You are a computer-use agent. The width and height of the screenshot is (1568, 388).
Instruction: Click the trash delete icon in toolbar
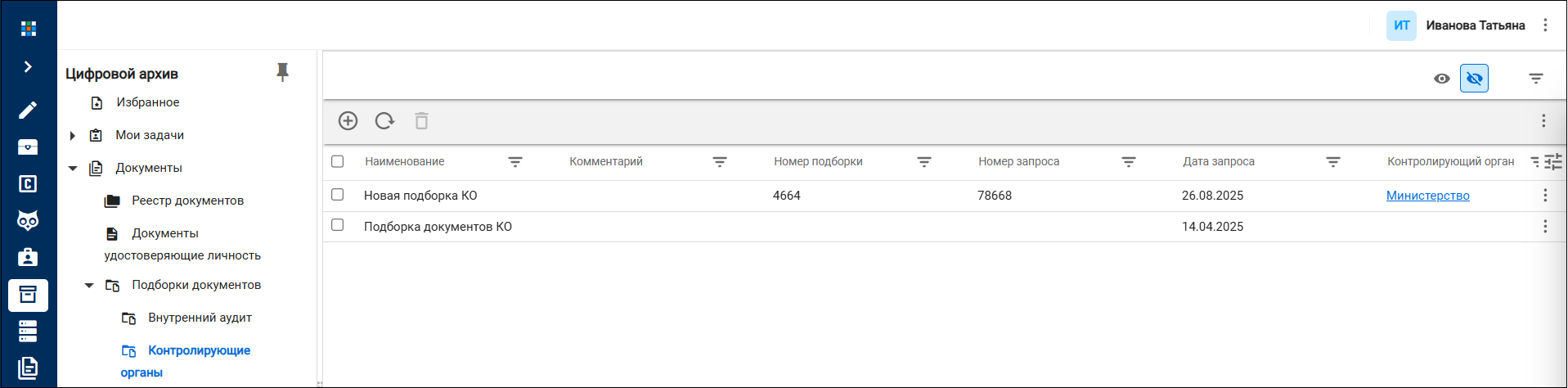tap(421, 121)
